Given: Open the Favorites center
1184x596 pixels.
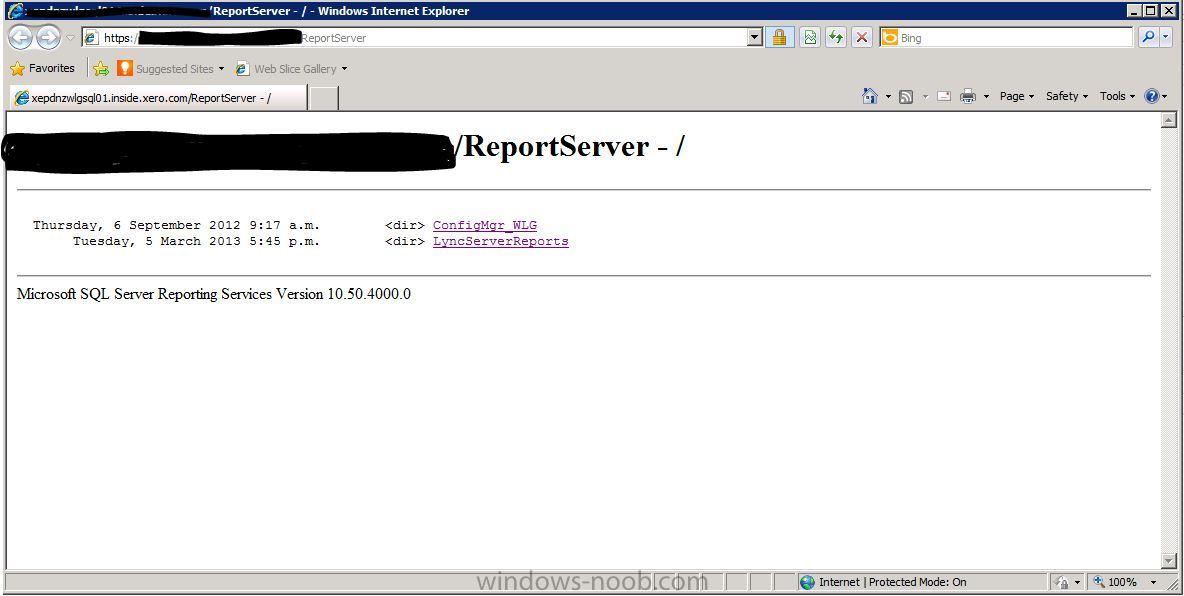Looking at the screenshot, I should [x=42, y=69].
